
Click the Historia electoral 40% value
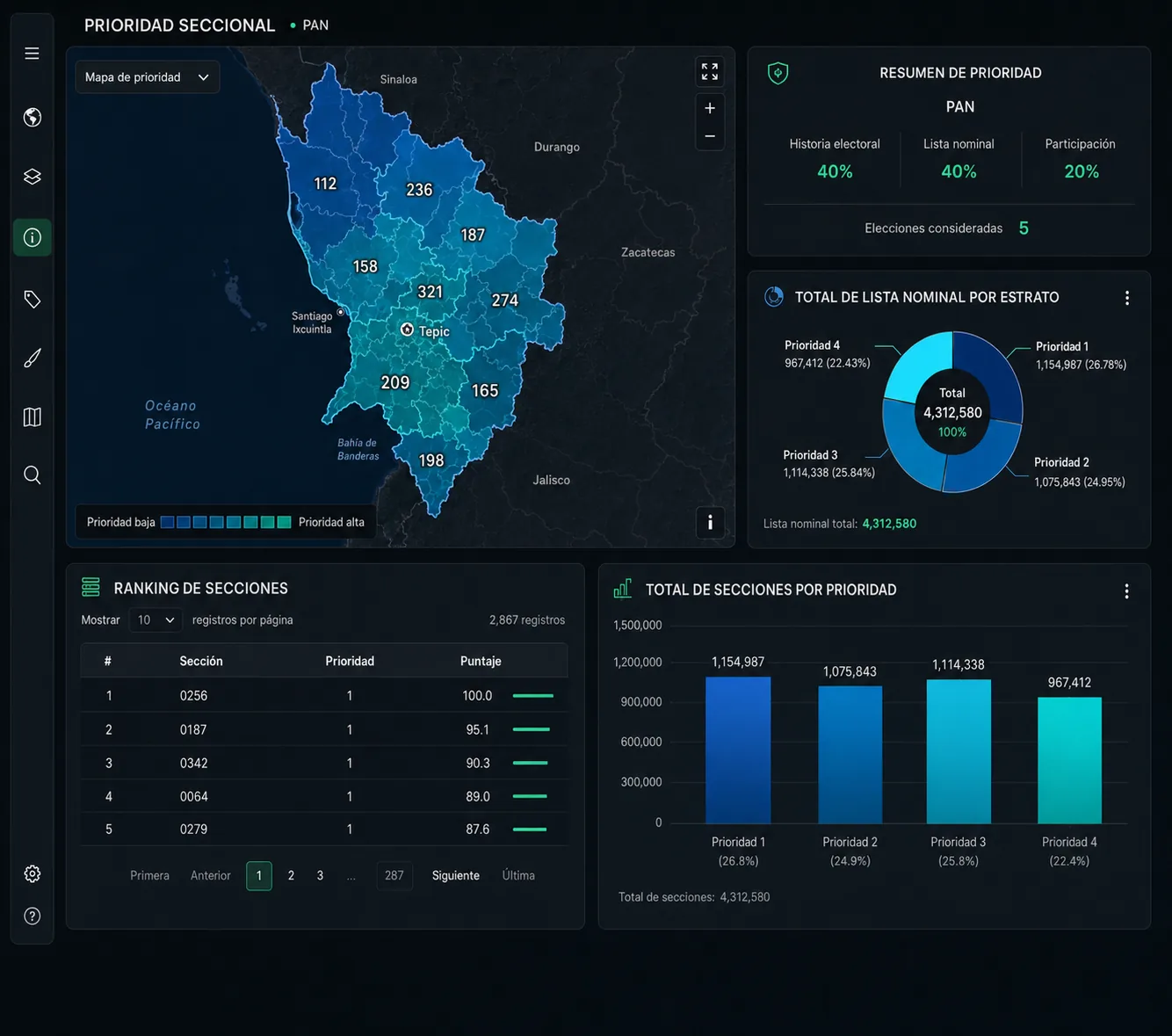tap(835, 171)
